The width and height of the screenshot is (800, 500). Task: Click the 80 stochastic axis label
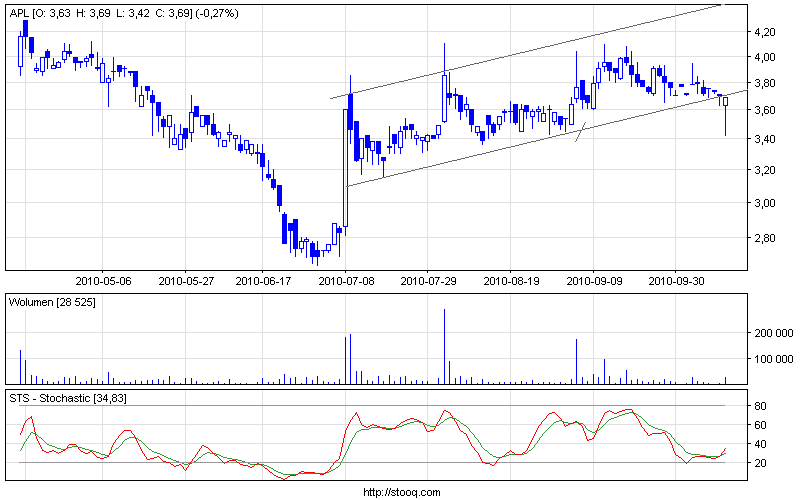click(760, 406)
